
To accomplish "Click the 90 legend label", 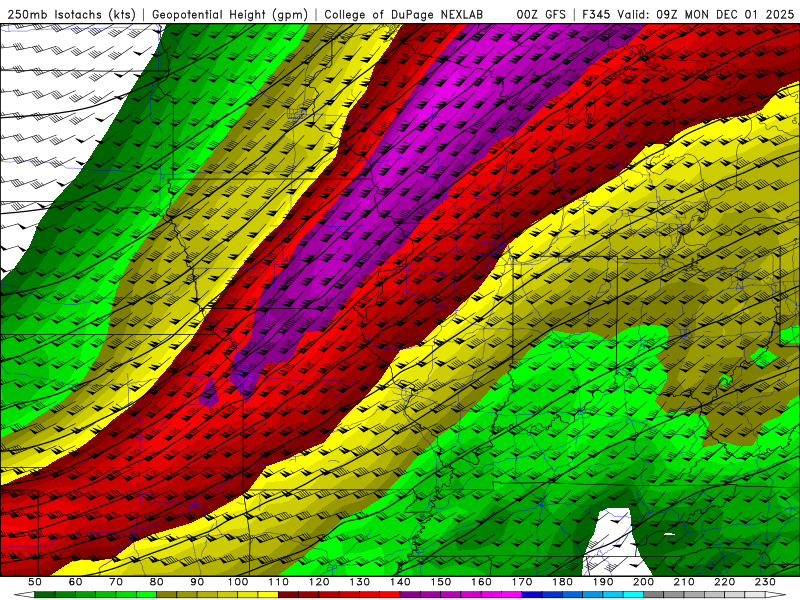I will [197, 582].
